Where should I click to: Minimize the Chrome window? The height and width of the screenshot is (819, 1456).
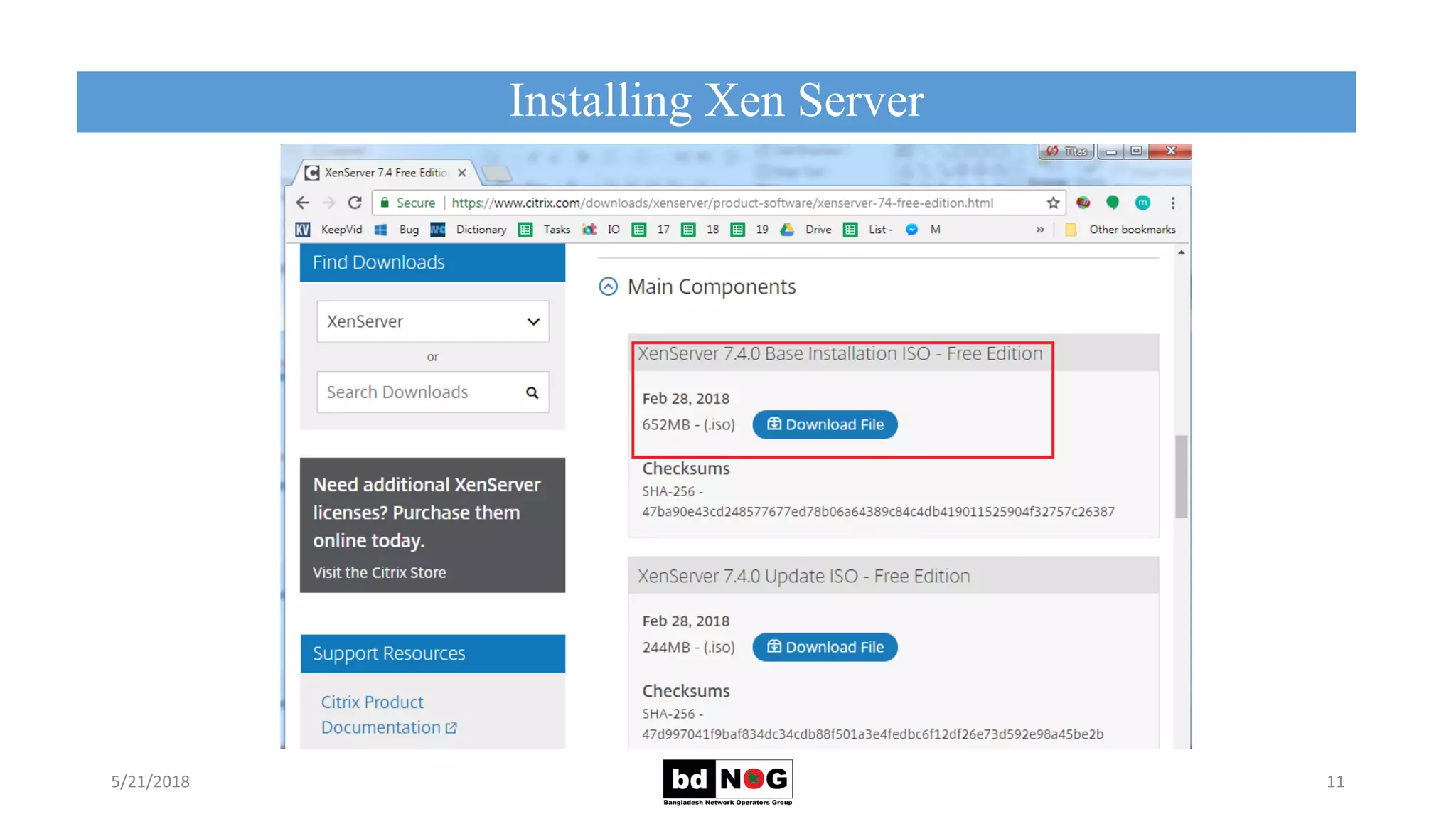(1111, 151)
